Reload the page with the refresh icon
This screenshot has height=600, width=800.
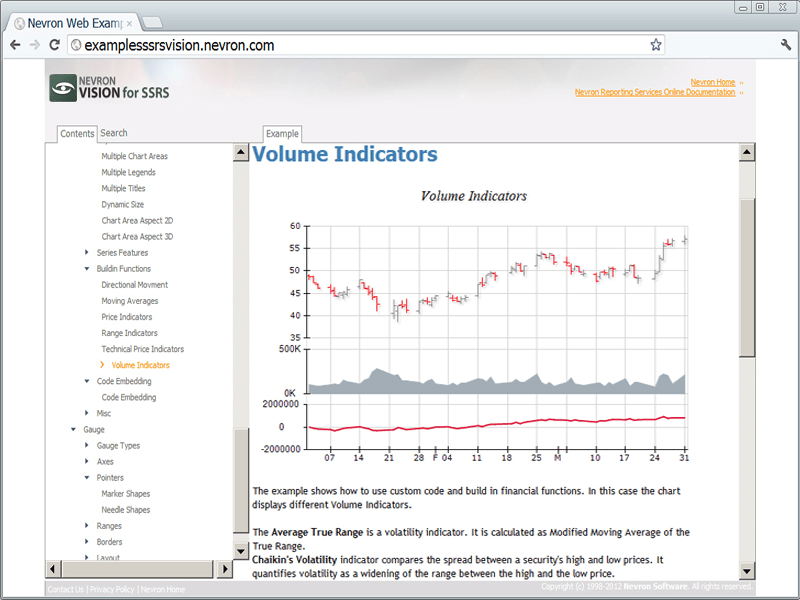pos(56,44)
